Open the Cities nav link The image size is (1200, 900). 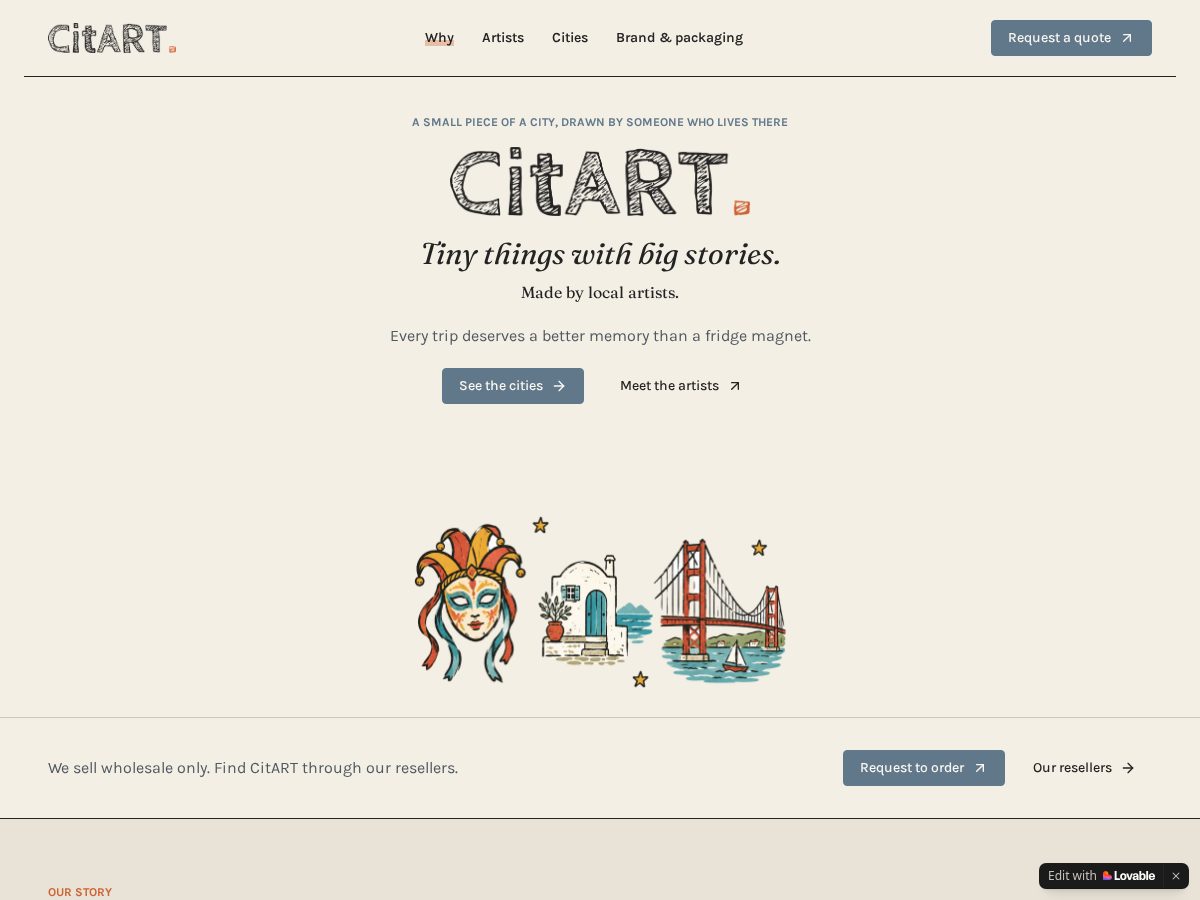[570, 38]
